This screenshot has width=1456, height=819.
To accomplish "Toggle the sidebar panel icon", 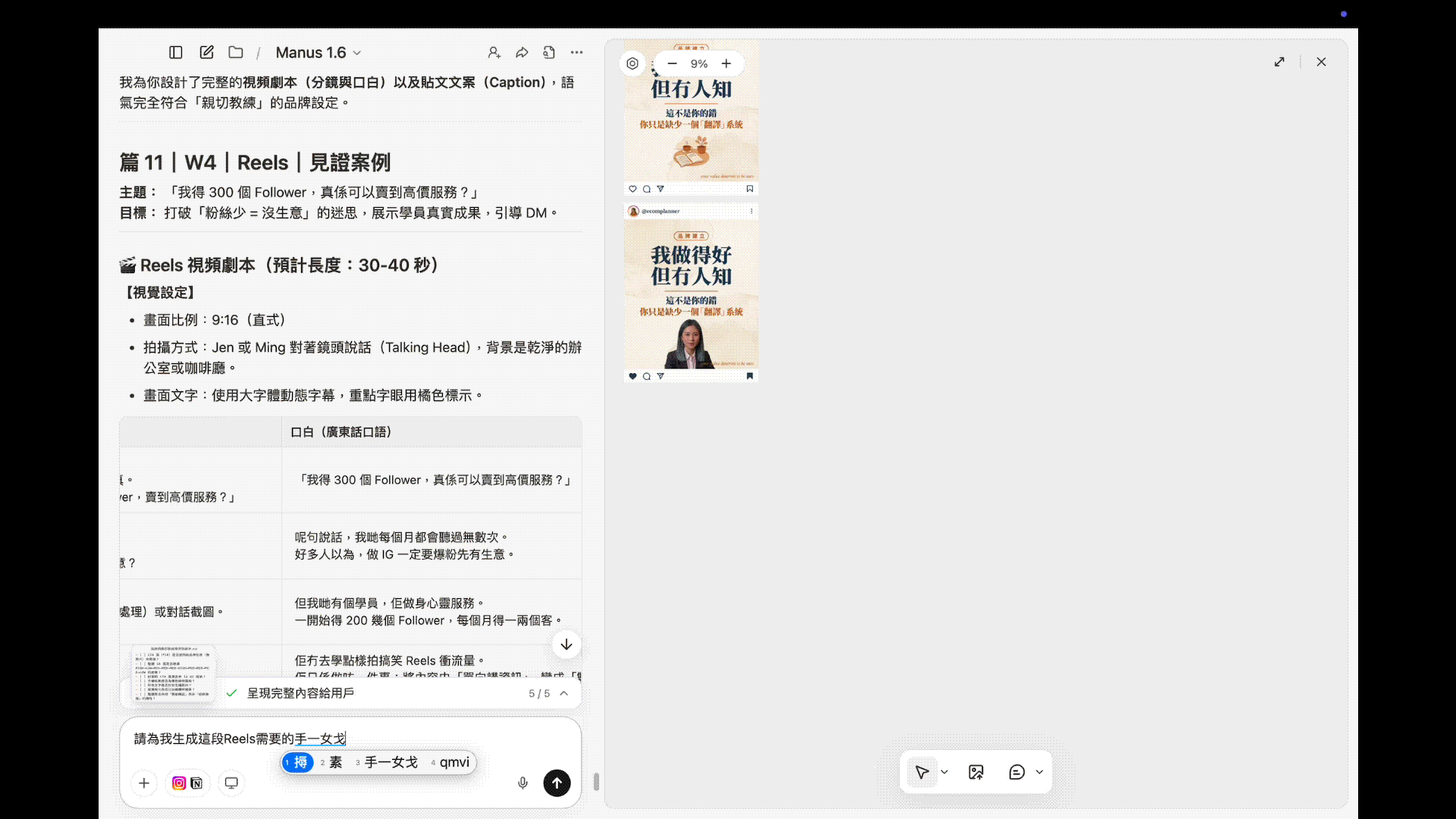I will 176,52.
